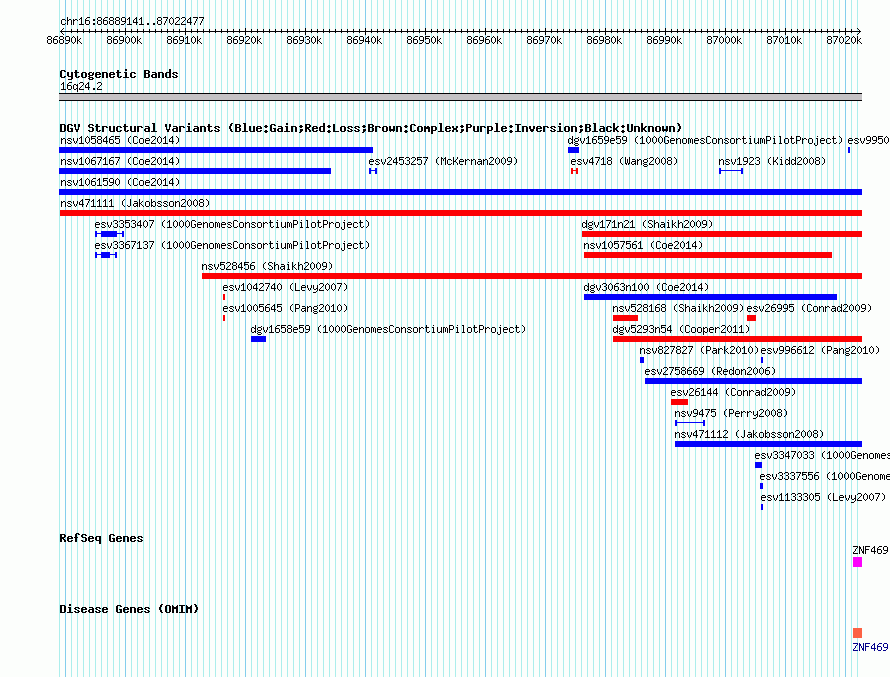Click nsv1057561 (Coe2014) label

(x=643, y=245)
